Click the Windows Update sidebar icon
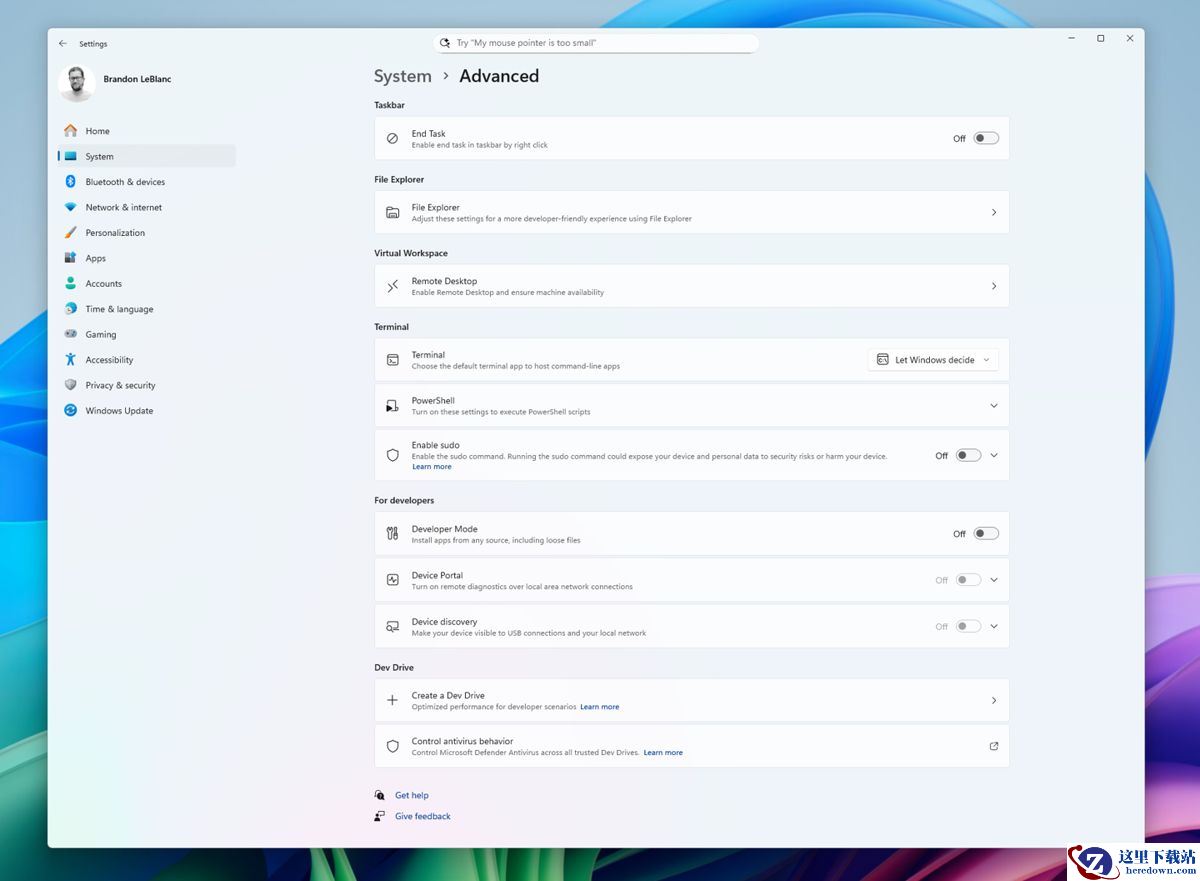 tap(70, 411)
